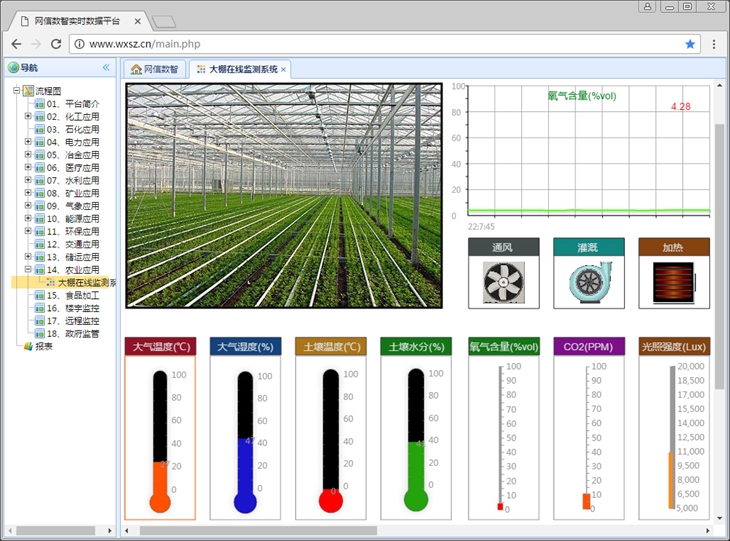The height and width of the screenshot is (541, 730).
Task: Click the 加热 header button
Action: pos(674,247)
